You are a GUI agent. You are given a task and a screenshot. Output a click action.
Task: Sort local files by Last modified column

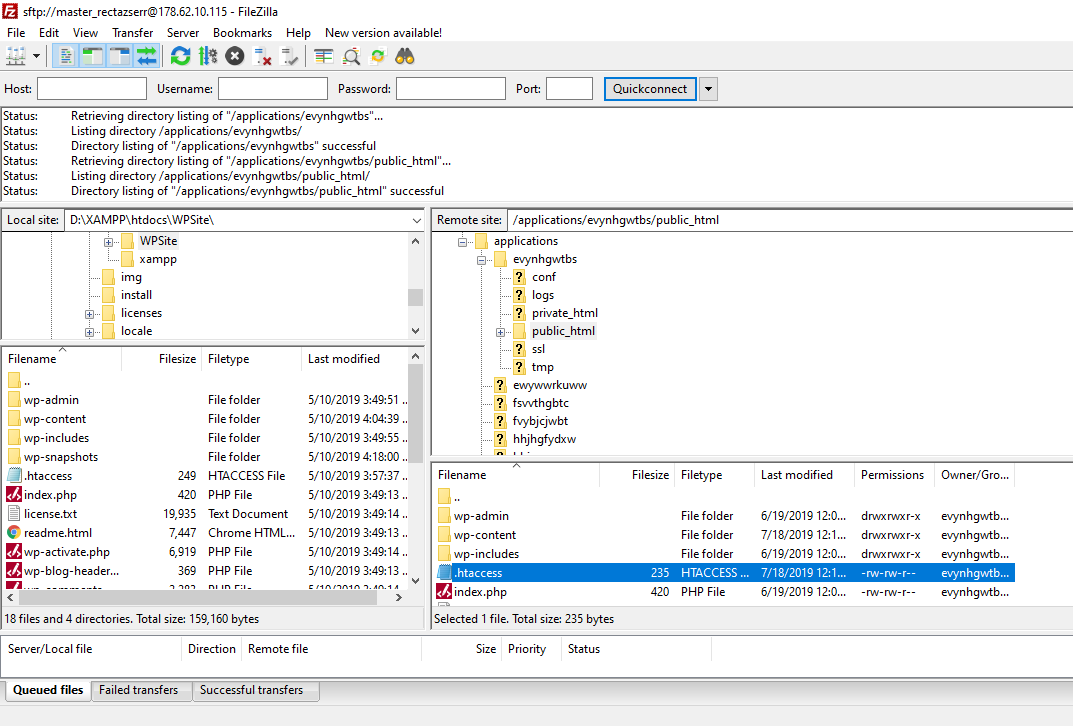[x=353, y=359]
